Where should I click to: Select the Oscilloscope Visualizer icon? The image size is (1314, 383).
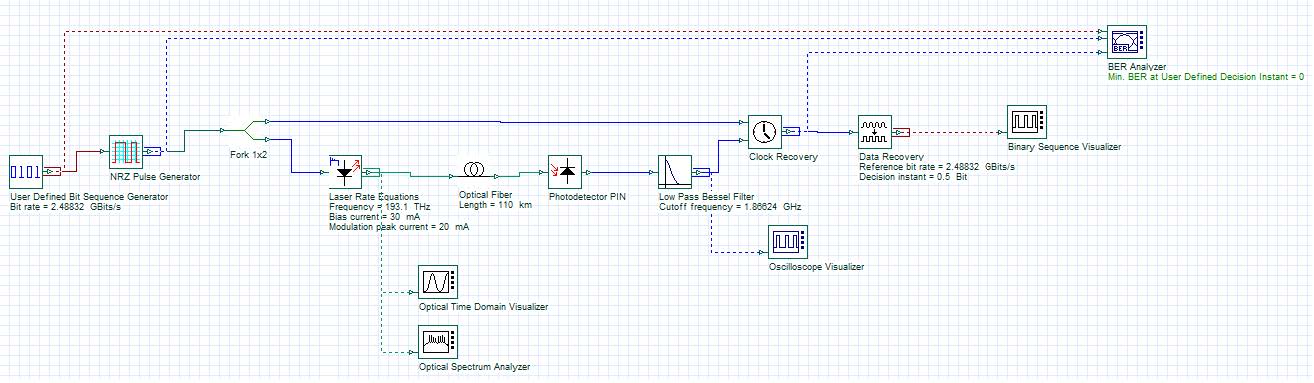coord(786,241)
